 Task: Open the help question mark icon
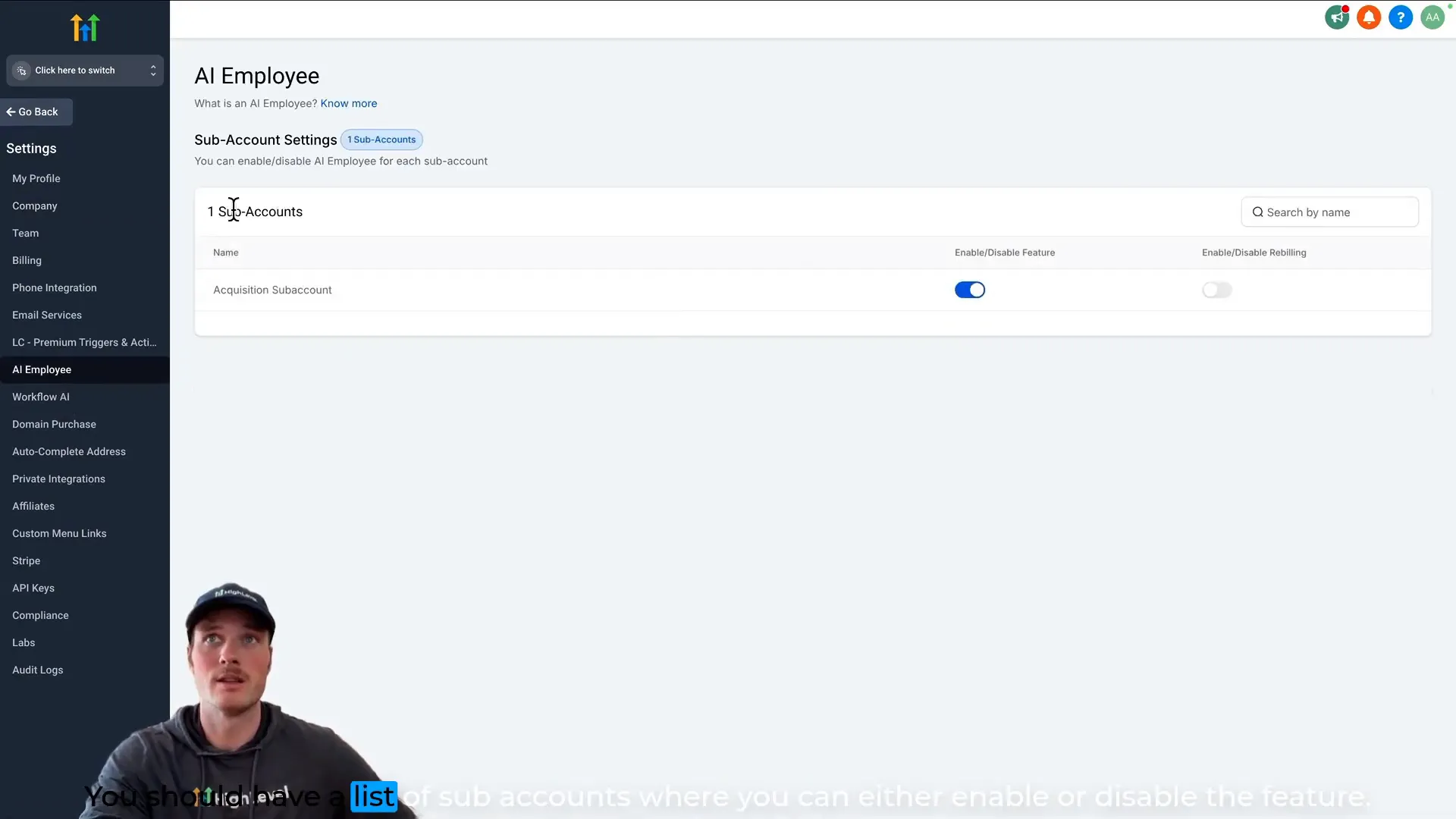click(x=1401, y=17)
